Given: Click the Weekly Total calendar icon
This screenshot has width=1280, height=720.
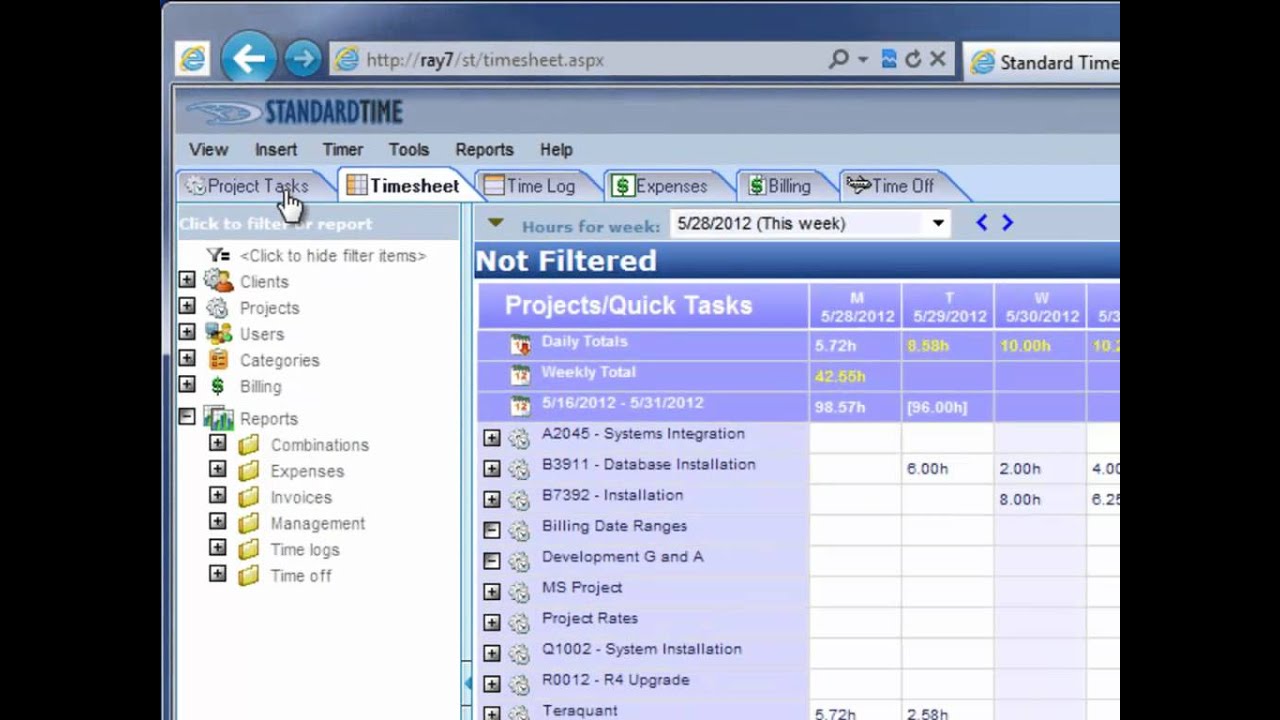Looking at the screenshot, I should click(520, 375).
